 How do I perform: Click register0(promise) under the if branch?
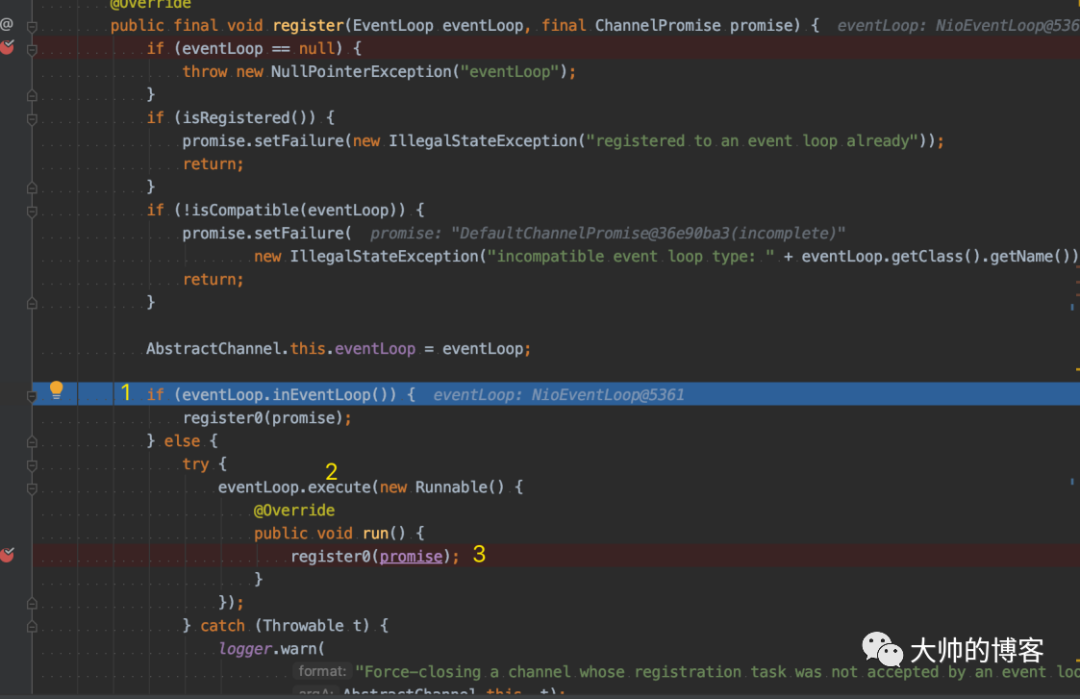coord(267,418)
